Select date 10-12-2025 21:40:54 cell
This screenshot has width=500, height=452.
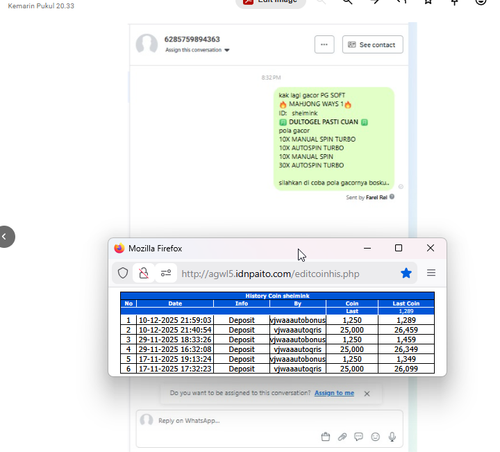pos(175,330)
